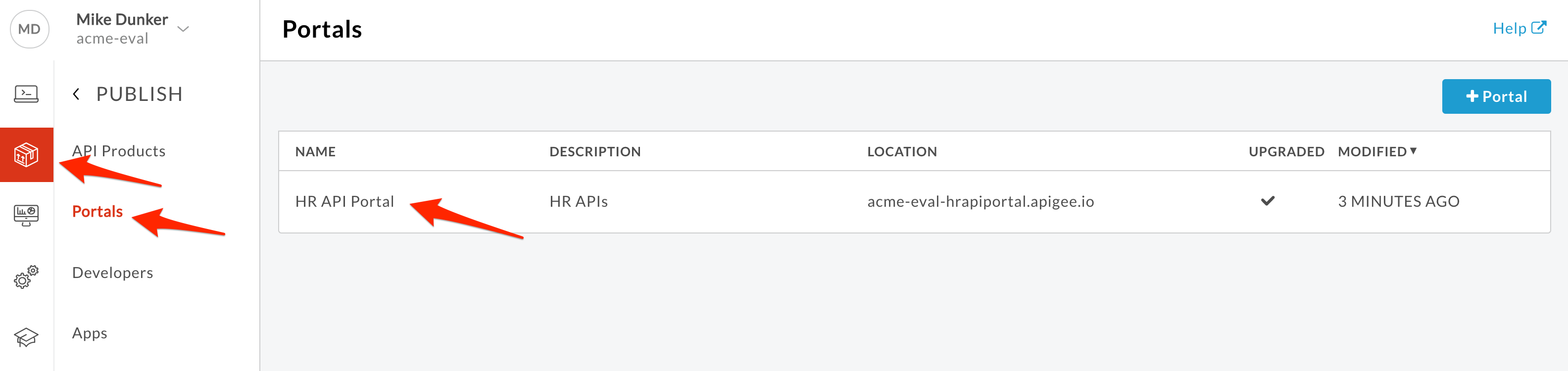The image size is (1568, 371).
Task: Select the Publish package box icon
Action: [x=26, y=154]
